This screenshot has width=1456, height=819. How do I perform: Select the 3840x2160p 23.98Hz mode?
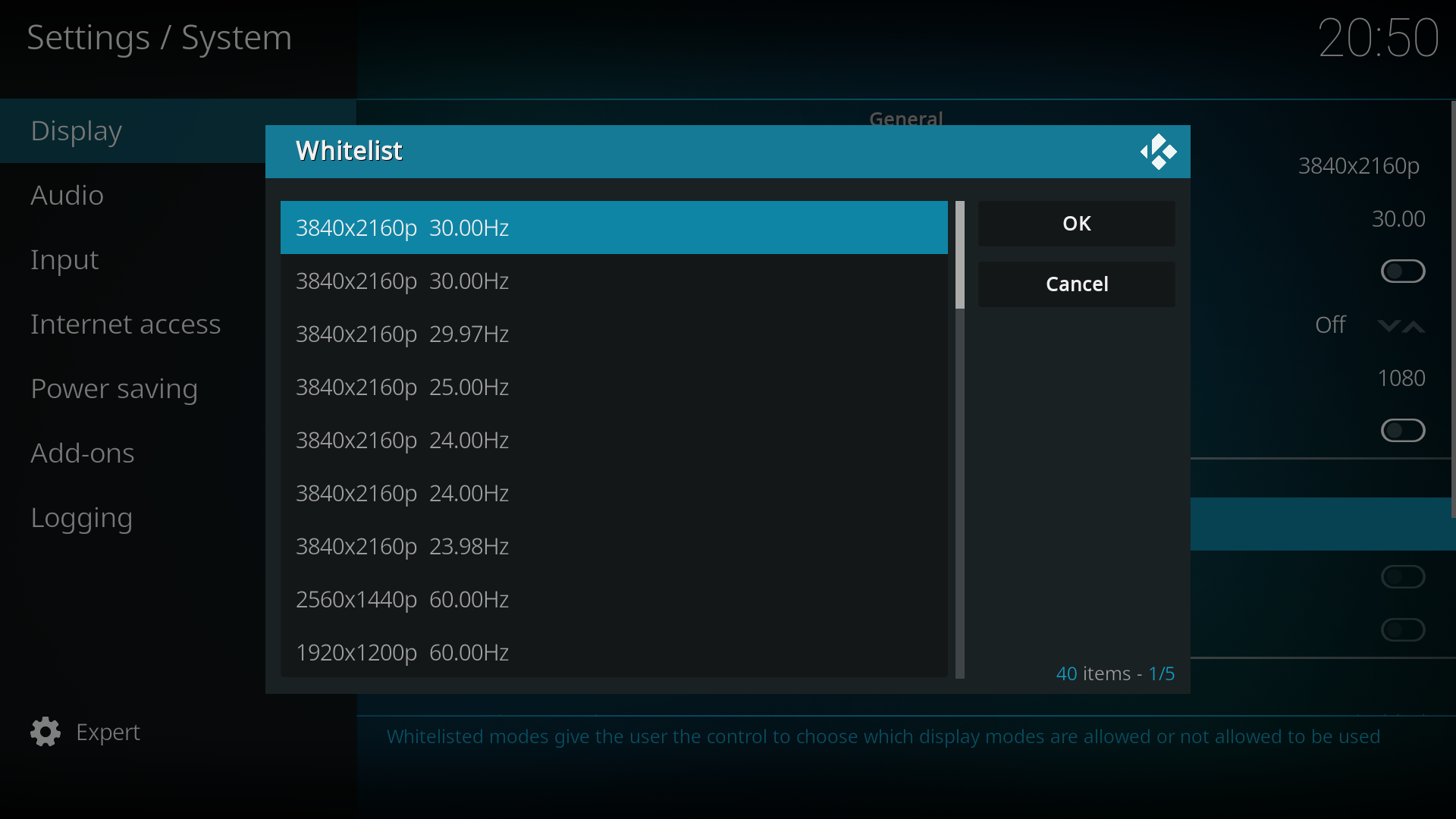click(614, 546)
